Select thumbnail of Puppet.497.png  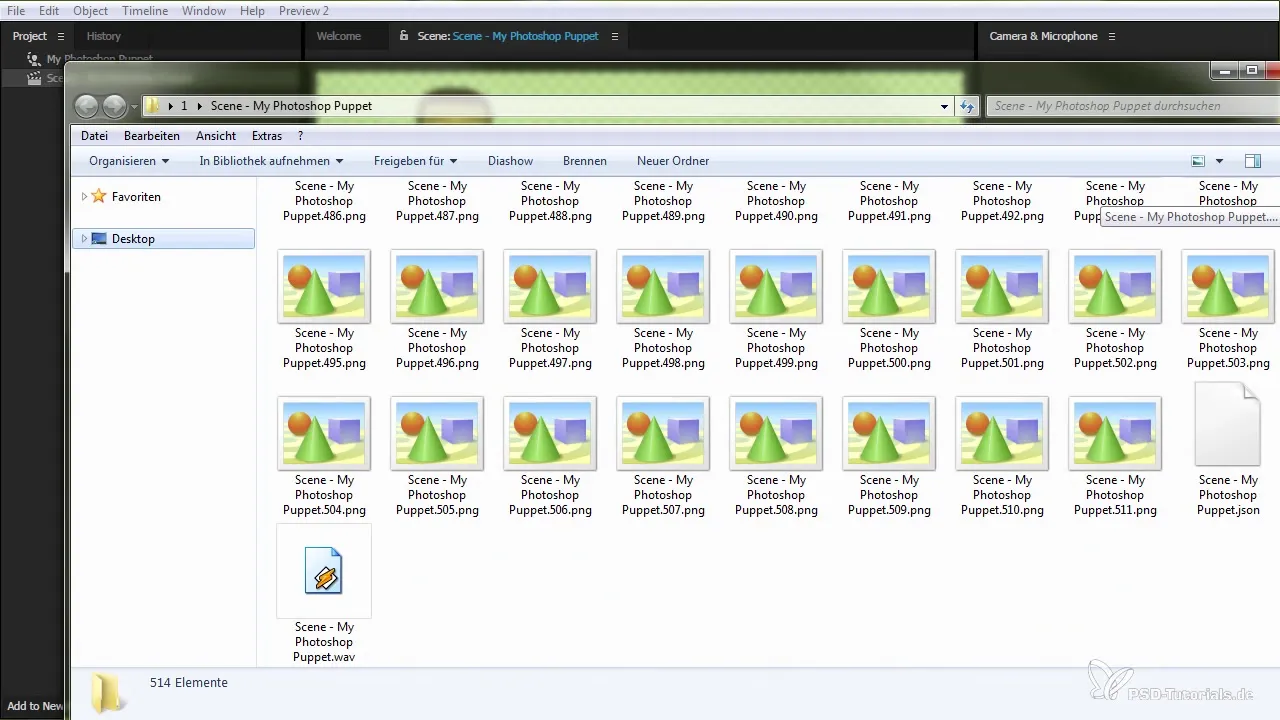click(550, 286)
